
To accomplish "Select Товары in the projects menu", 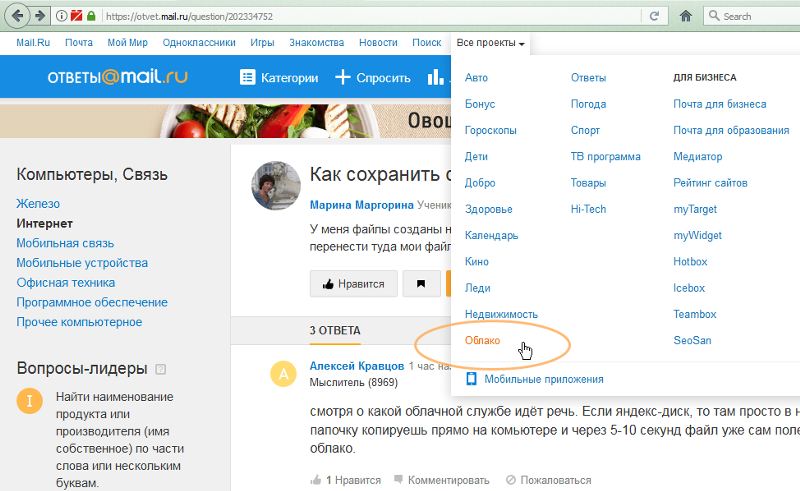I will pos(588,183).
